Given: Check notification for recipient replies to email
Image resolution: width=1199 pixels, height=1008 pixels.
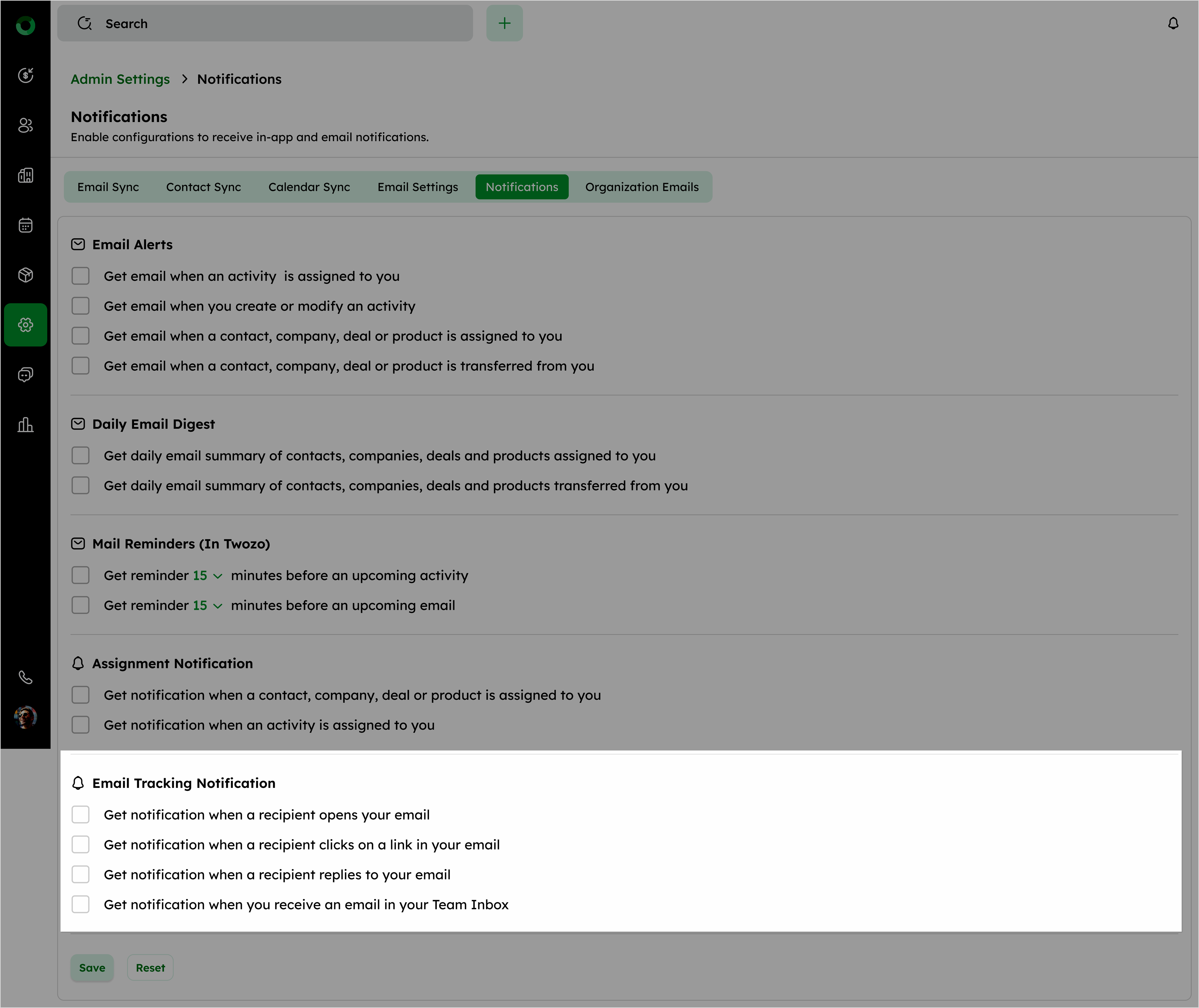Looking at the screenshot, I should [80, 874].
